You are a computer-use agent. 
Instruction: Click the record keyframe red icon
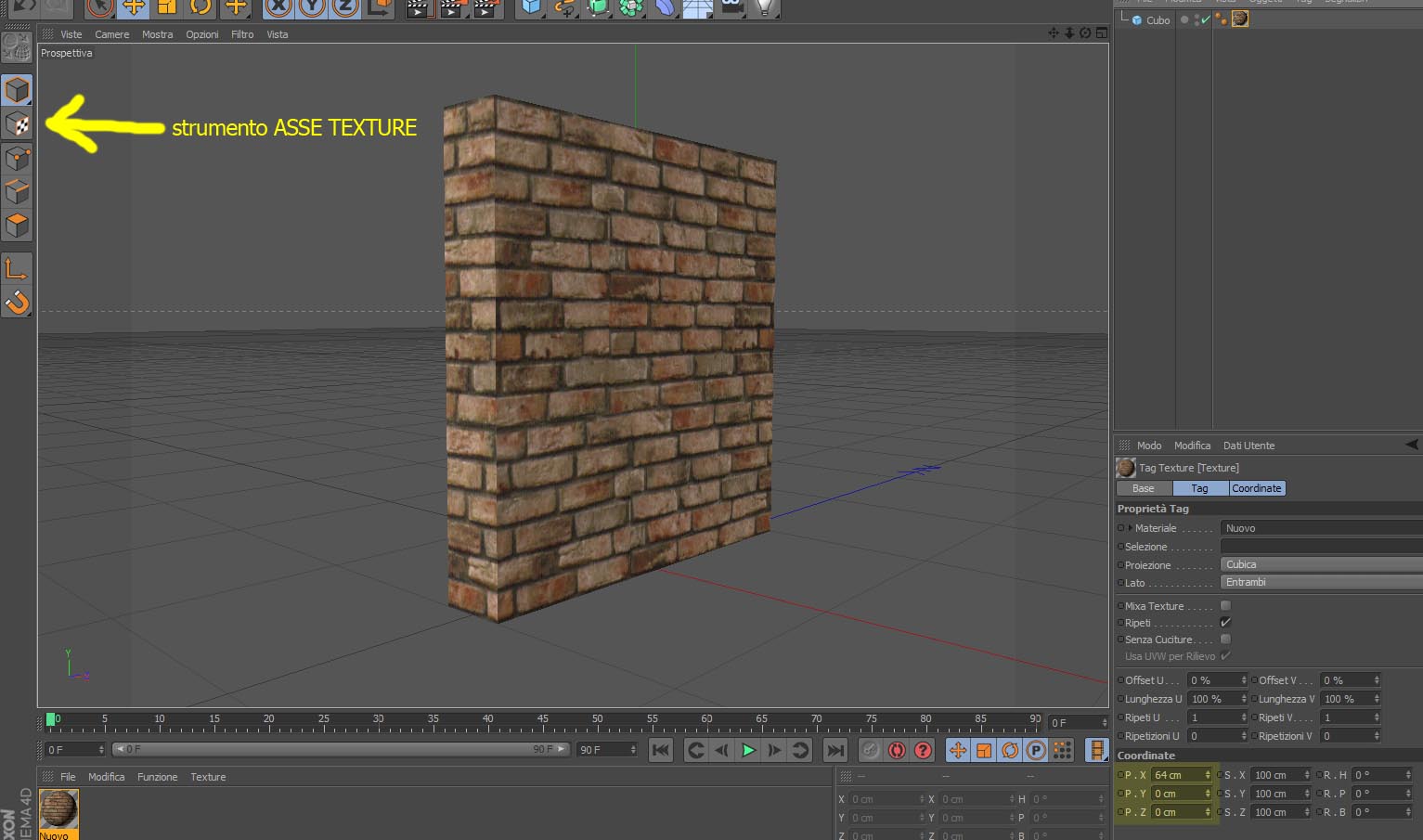pos(897,750)
